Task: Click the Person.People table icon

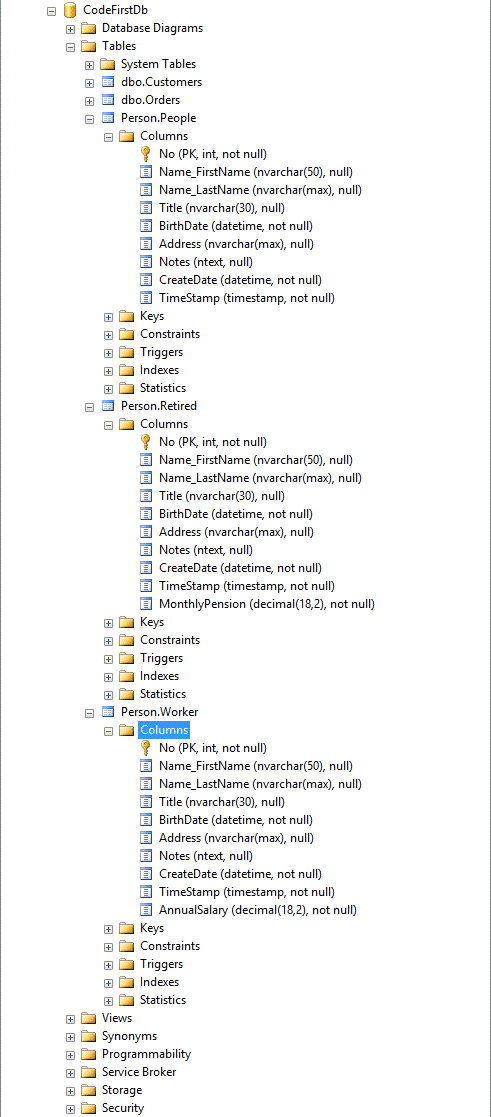Action: pos(108,118)
